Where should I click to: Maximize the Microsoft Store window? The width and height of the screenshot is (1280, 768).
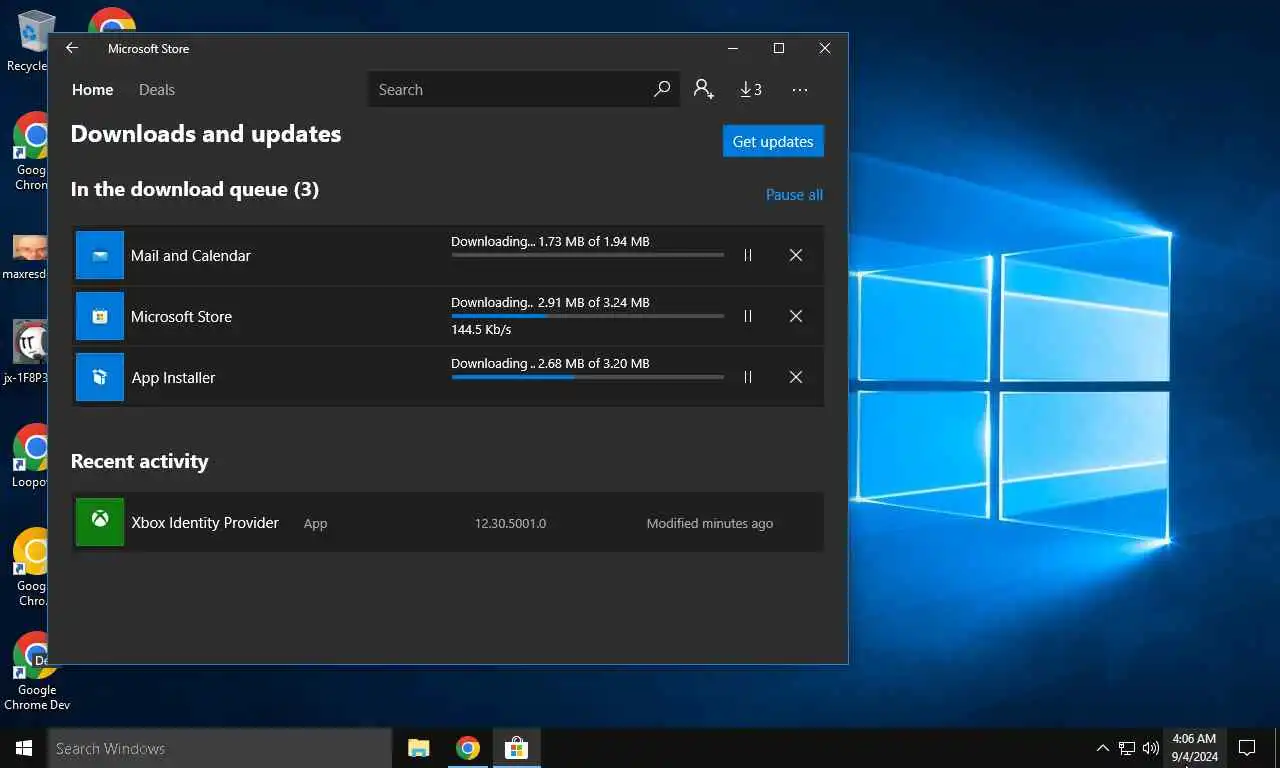click(x=779, y=48)
